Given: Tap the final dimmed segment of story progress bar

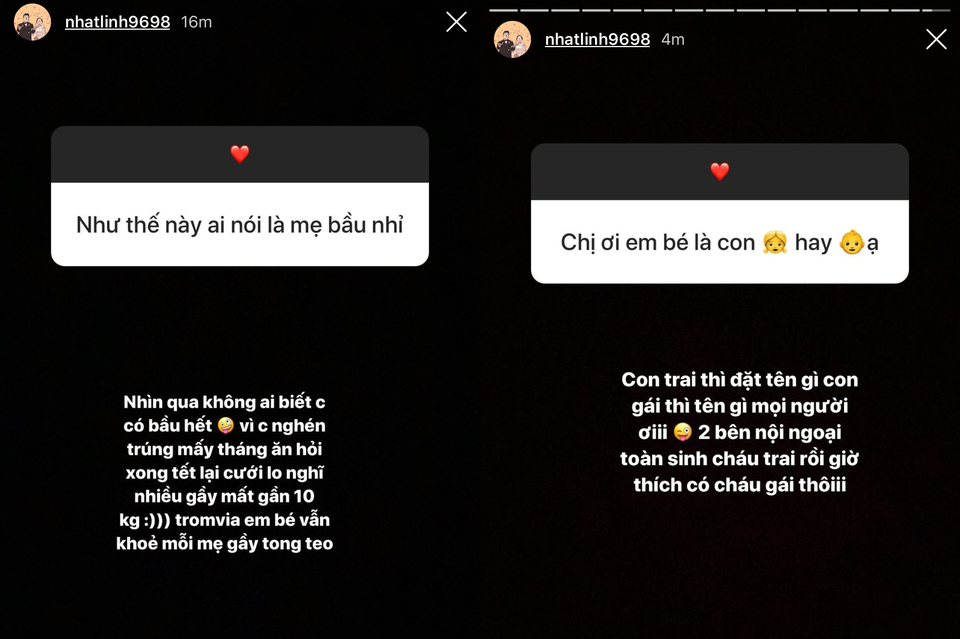Looking at the screenshot, I should 936,10.
